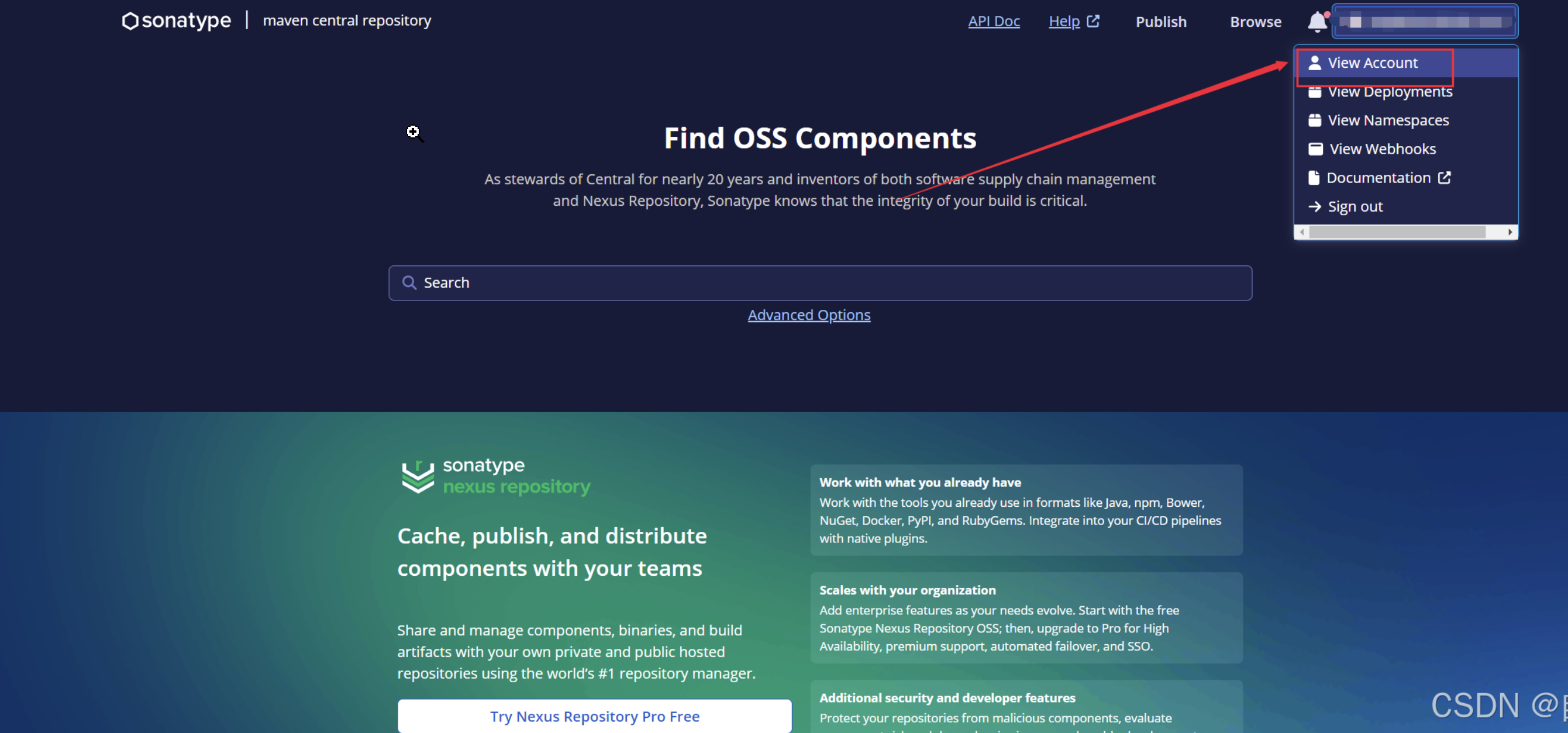Image resolution: width=1568 pixels, height=733 pixels.
Task: Click 'Find OSS Components' heading
Action: (820, 138)
